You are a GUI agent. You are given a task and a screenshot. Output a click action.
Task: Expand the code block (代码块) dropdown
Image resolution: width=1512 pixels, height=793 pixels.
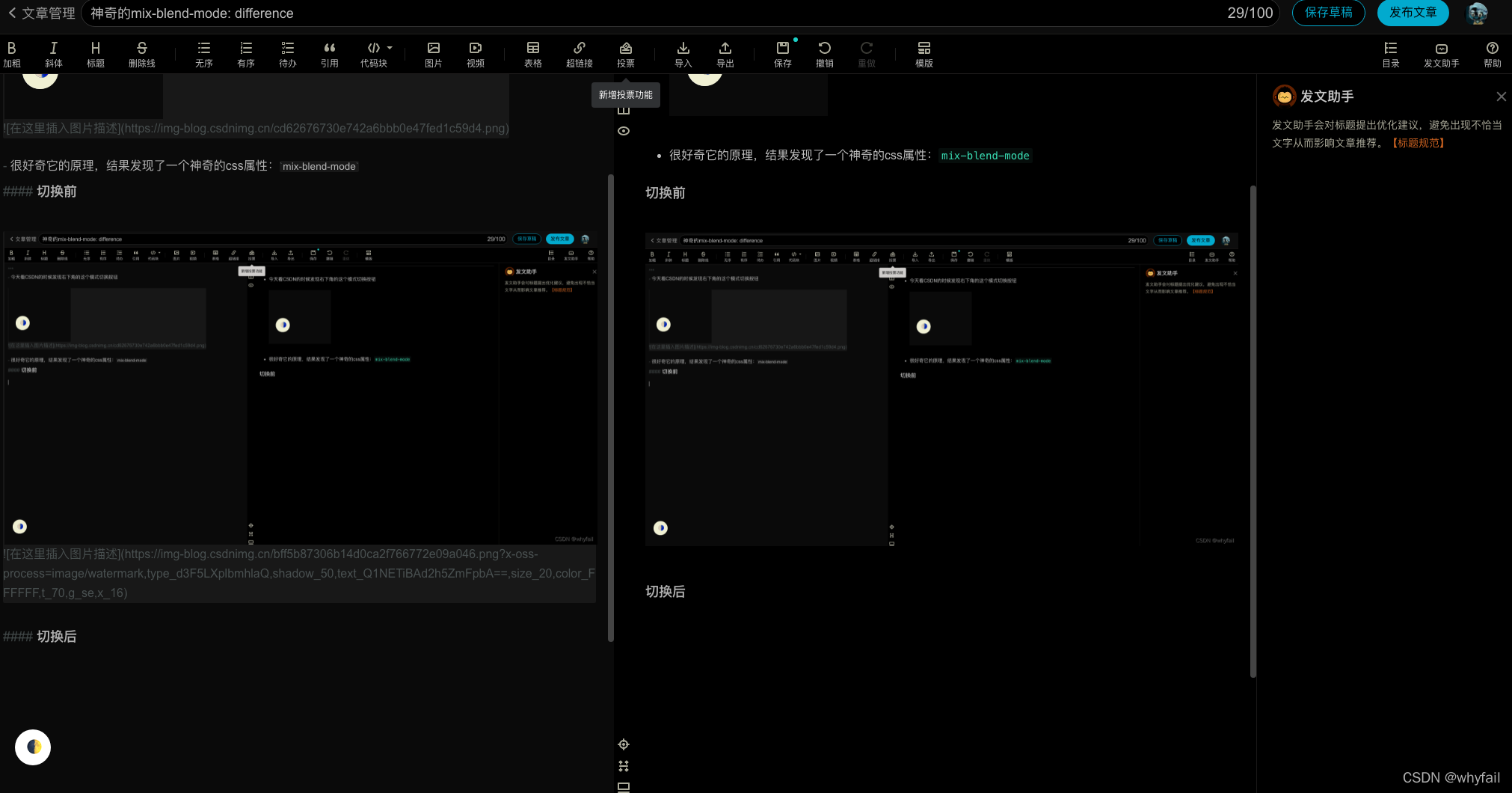click(390, 48)
